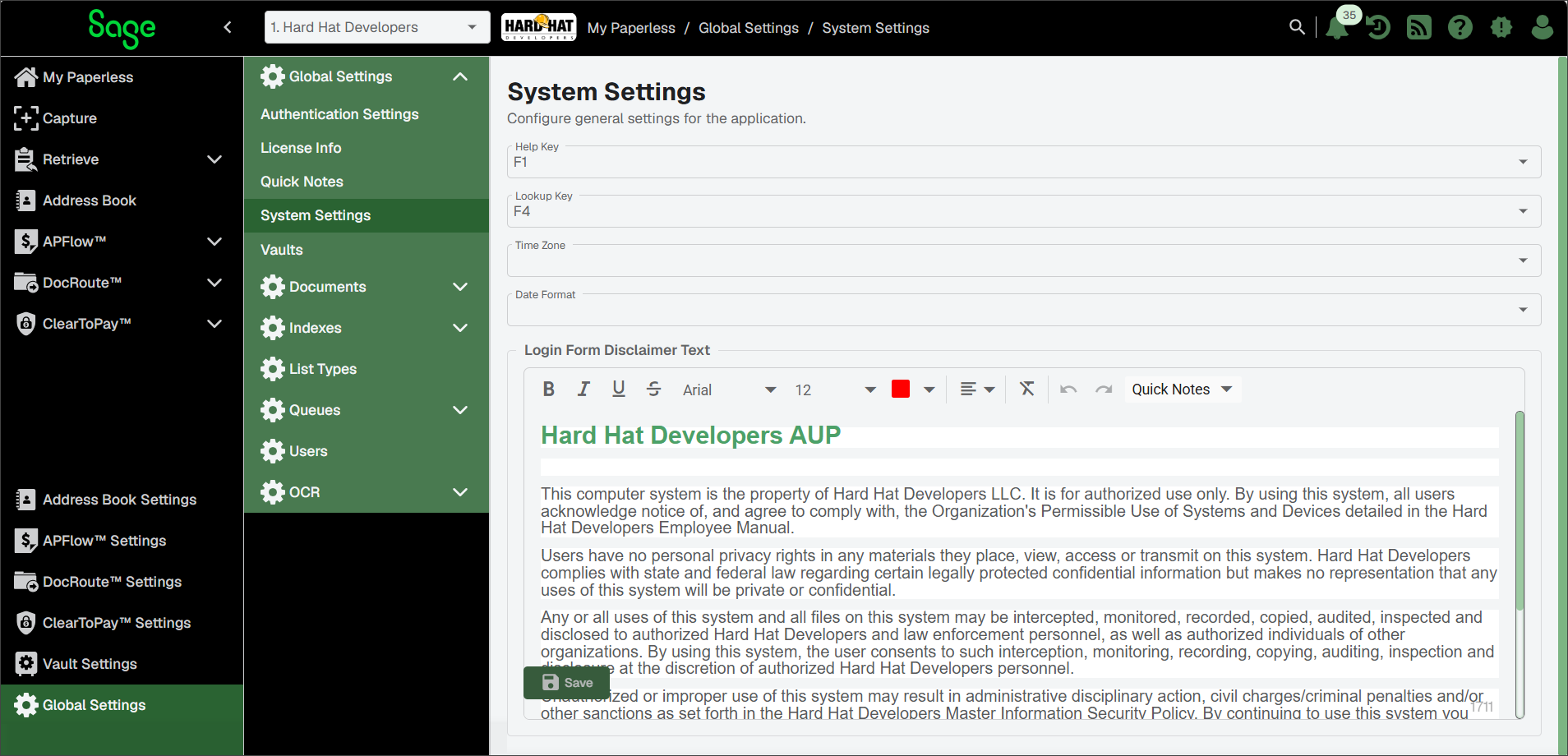Image resolution: width=1568 pixels, height=756 pixels.
Task: Expand the OCR section
Action: (x=367, y=492)
